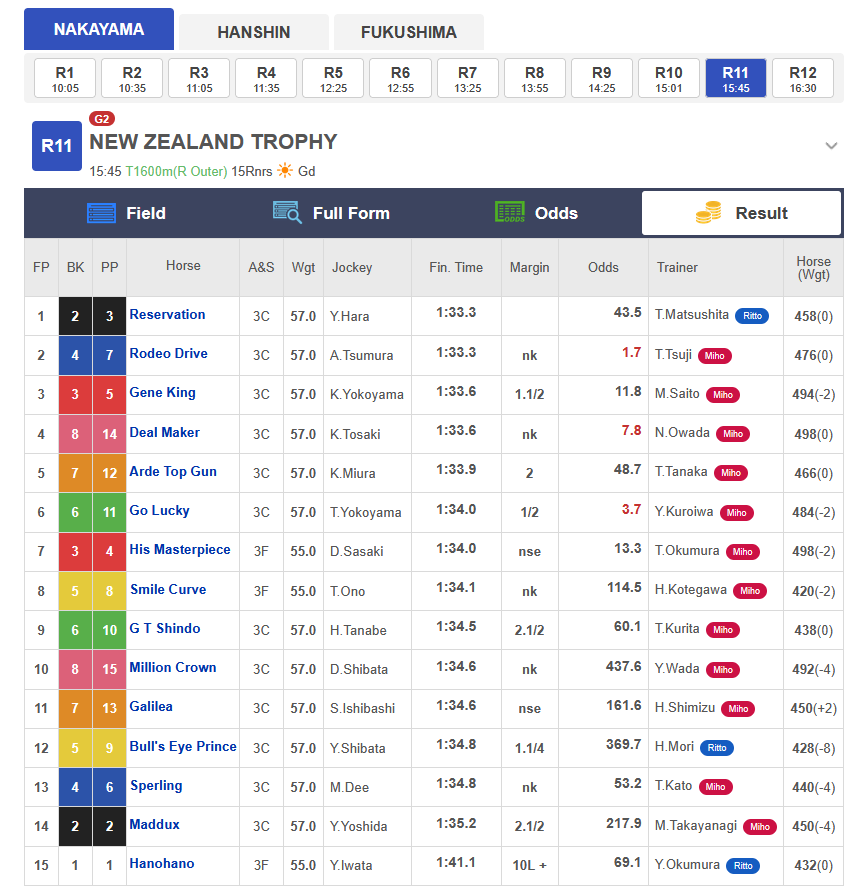Open horse Bull's Eye Prince's profile link
Viewport: 856px width, 894px height.
[x=183, y=746]
